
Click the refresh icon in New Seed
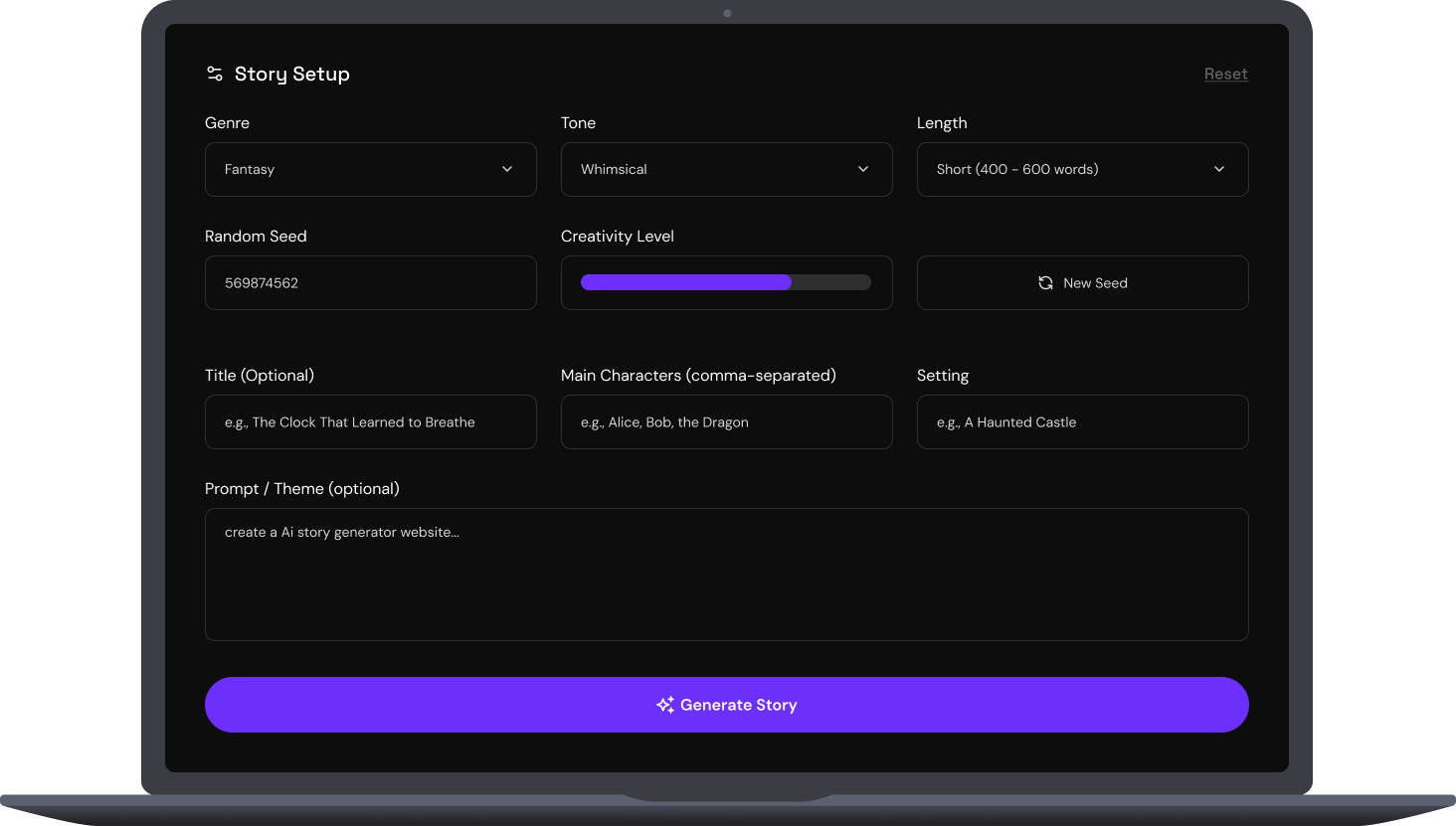tap(1045, 283)
